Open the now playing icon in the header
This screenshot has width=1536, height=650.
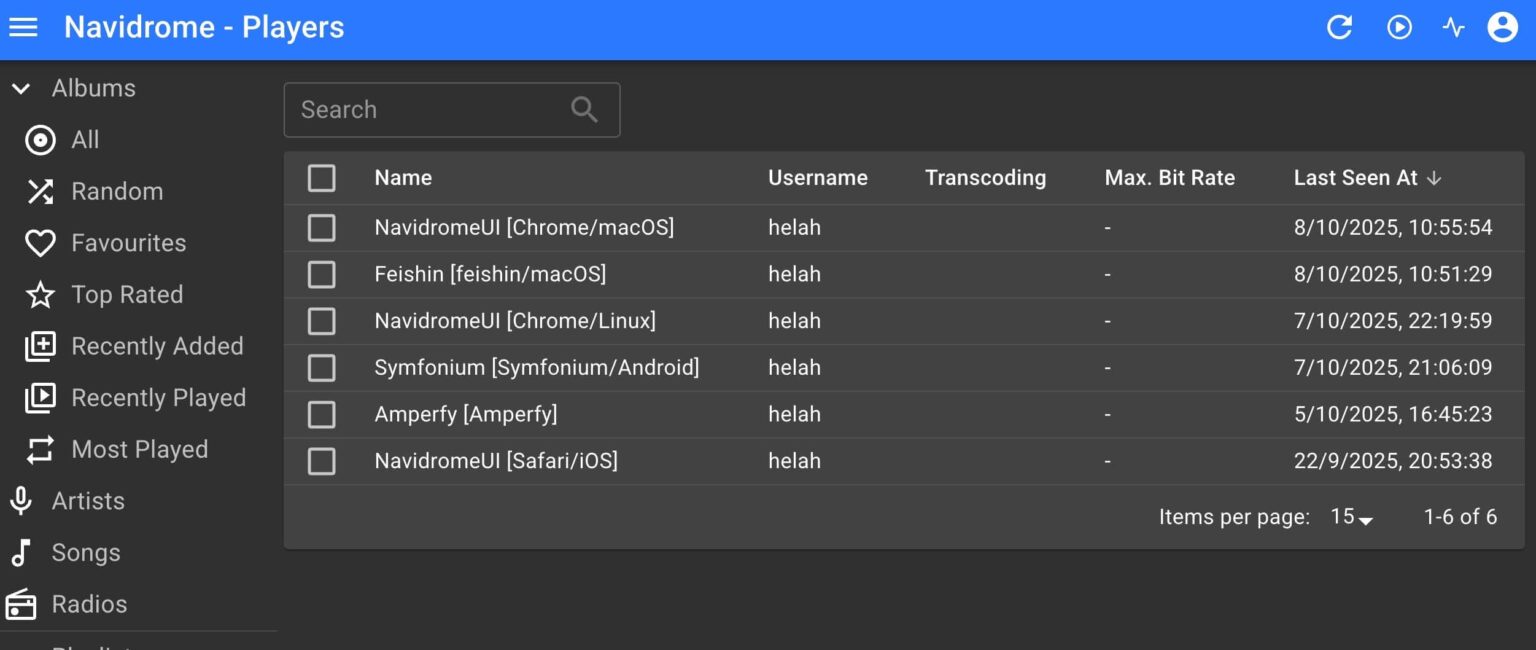(1399, 27)
